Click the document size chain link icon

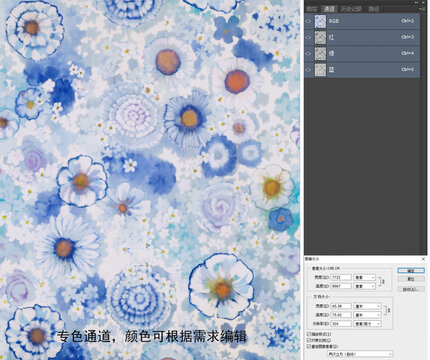pos(388,310)
